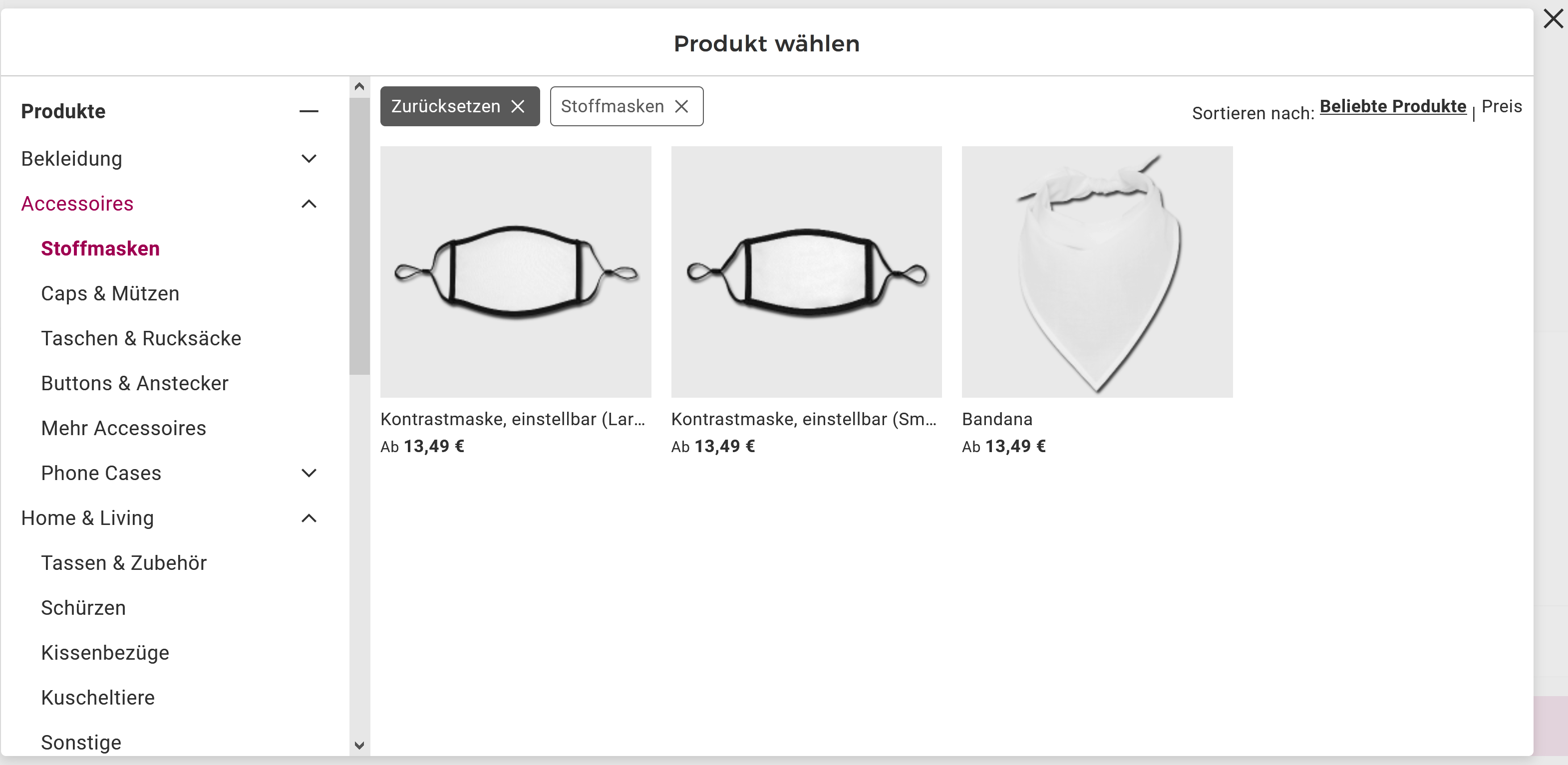Select Caps & Mützen category
This screenshot has width=1568, height=765.
tap(110, 293)
